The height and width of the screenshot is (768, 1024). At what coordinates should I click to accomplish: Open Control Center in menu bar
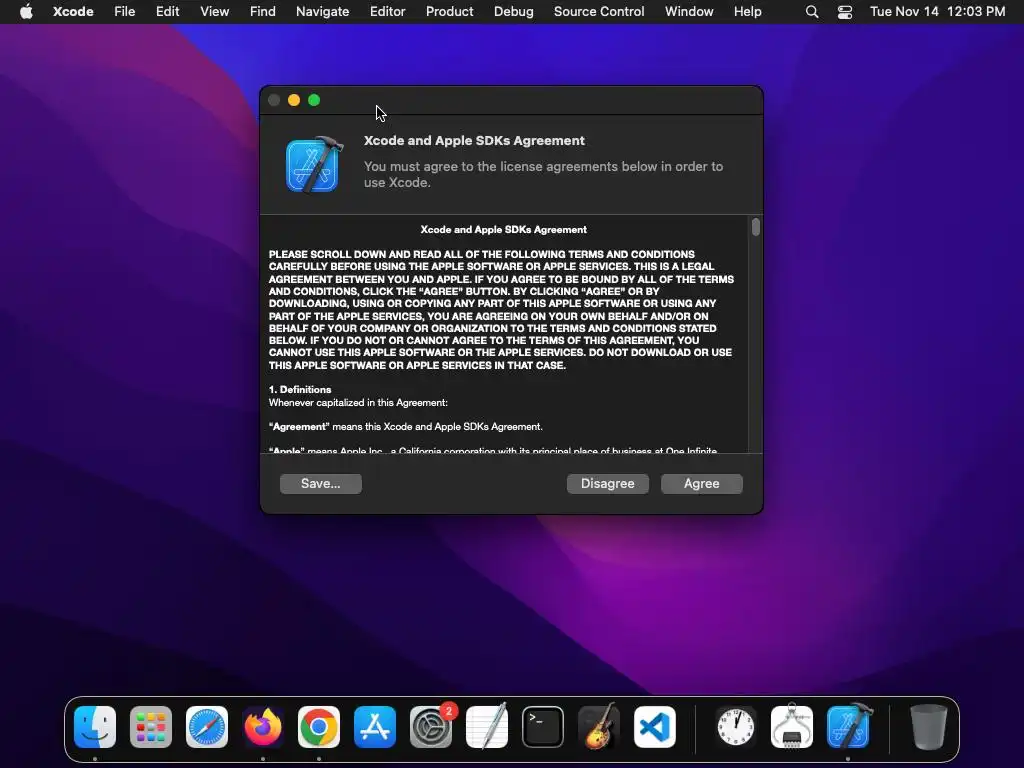[x=844, y=12]
